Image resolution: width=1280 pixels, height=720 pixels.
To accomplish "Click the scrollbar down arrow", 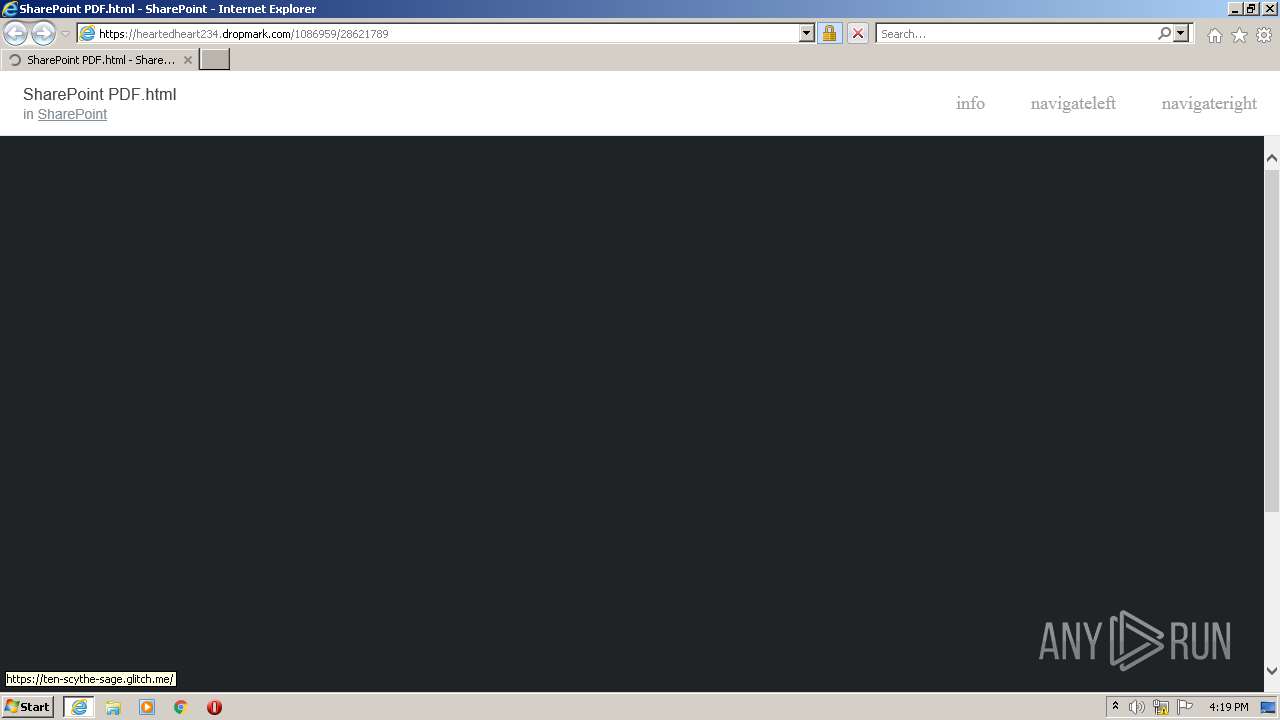I will 1272,671.
